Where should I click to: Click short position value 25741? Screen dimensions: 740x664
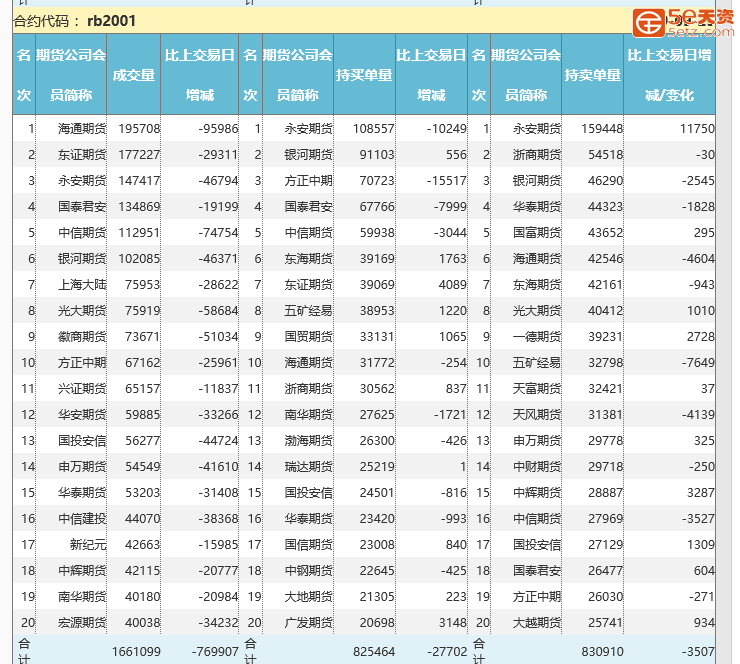(605, 622)
